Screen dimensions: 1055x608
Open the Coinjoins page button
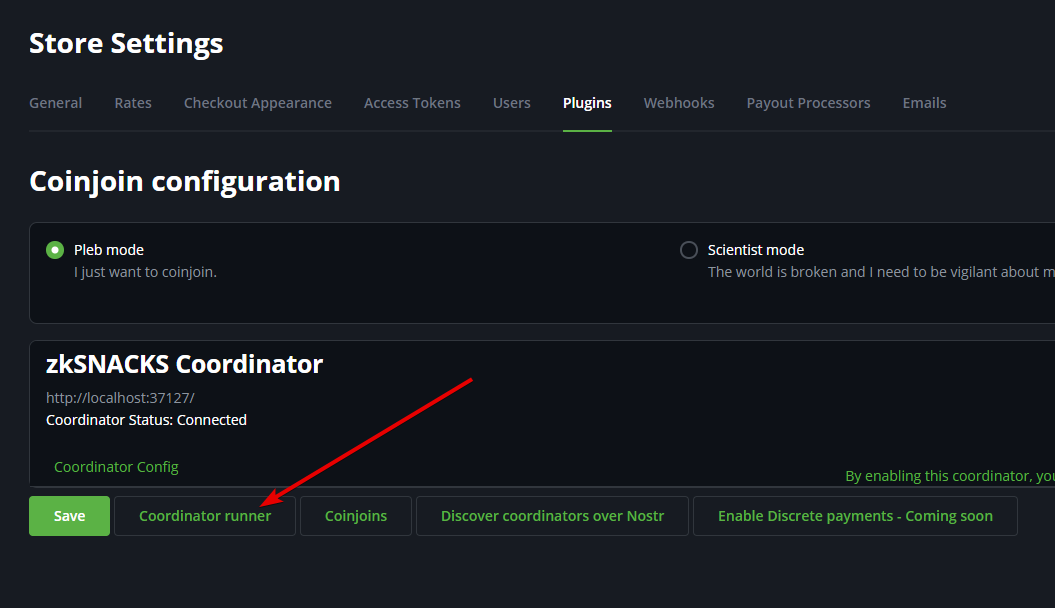click(356, 516)
